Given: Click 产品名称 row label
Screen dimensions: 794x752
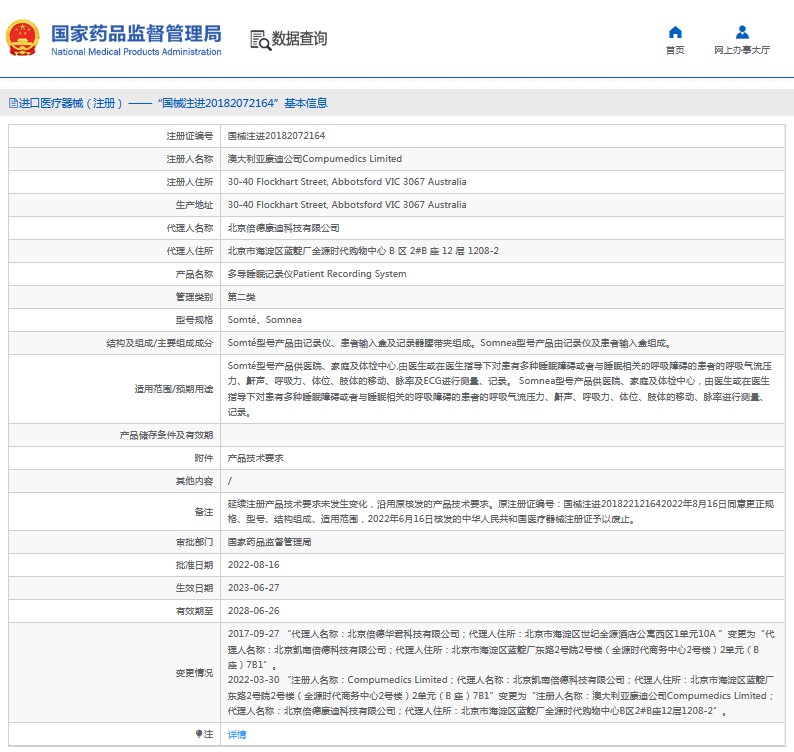Looking at the screenshot, I should pos(194,274).
